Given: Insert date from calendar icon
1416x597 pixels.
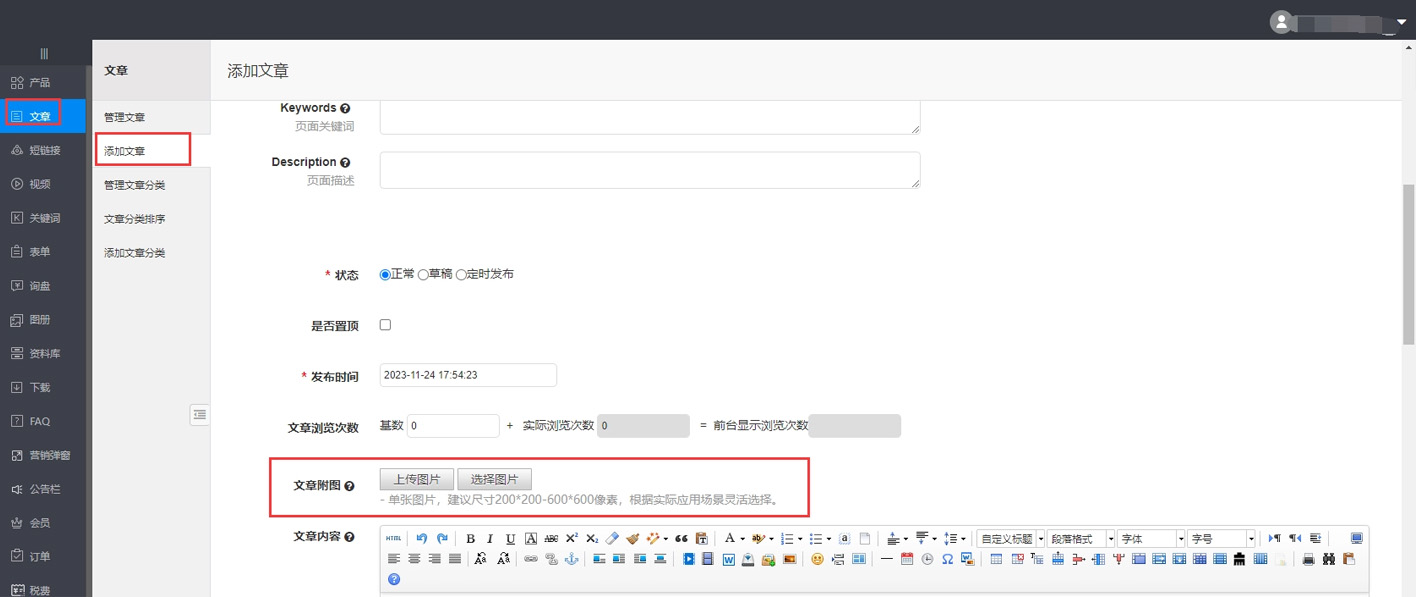Looking at the screenshot, I should click(x=907, y=559).
